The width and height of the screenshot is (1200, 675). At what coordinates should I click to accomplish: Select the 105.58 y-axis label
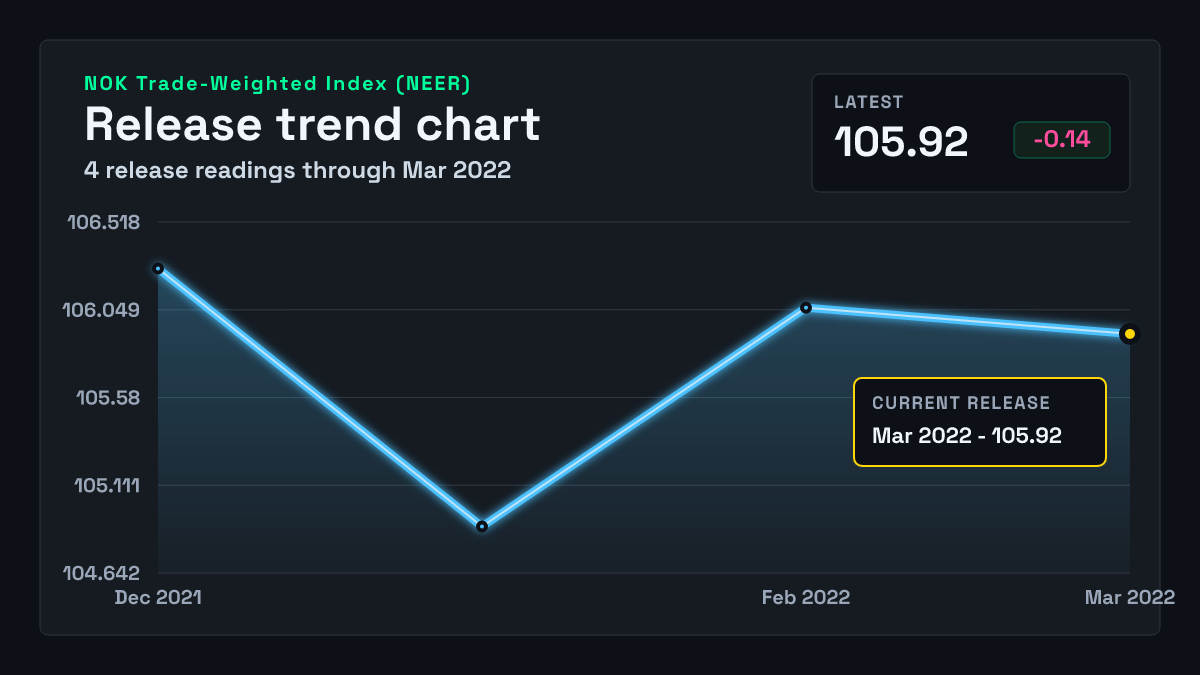click(108, 398)
